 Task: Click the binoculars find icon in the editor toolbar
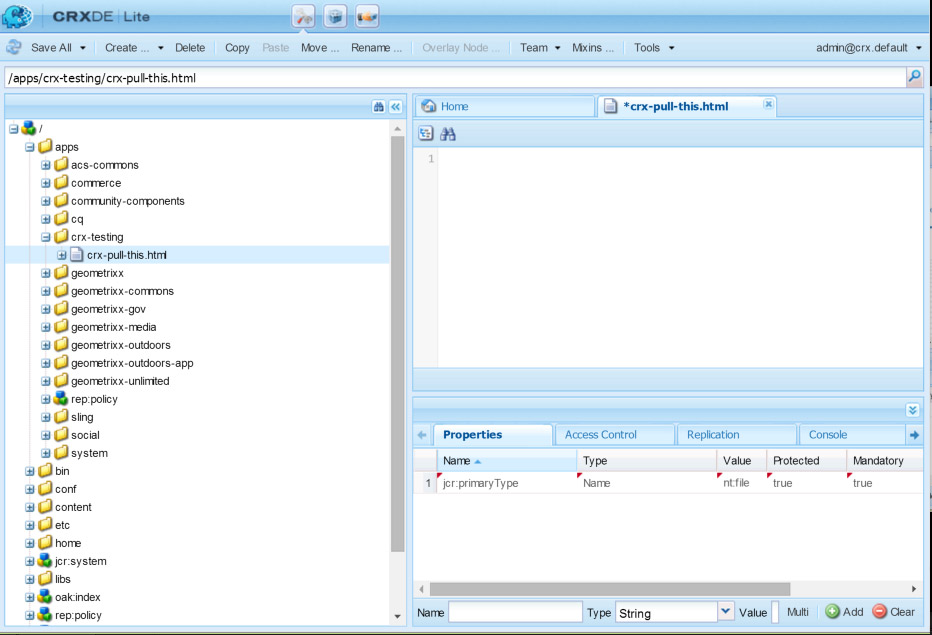click(448, 134)
